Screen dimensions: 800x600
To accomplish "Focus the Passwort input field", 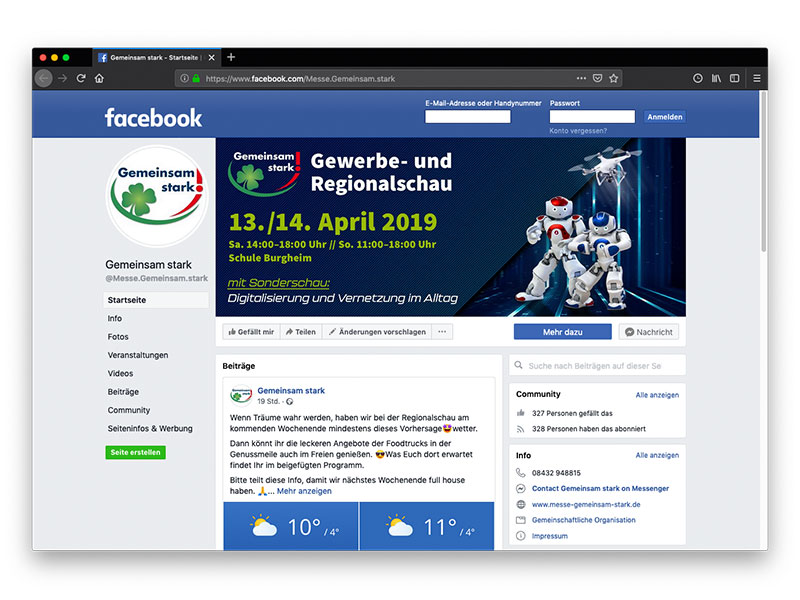I will (592, 117).
